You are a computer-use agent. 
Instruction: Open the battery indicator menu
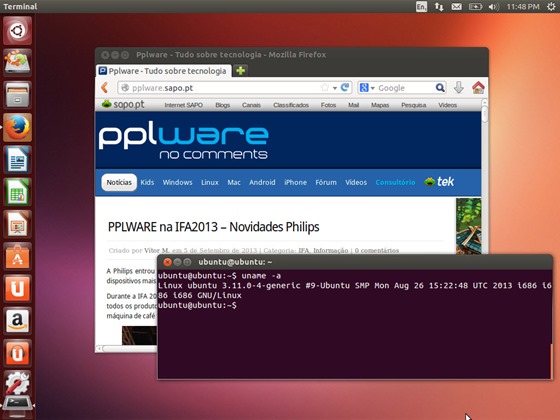click(475, 6)
